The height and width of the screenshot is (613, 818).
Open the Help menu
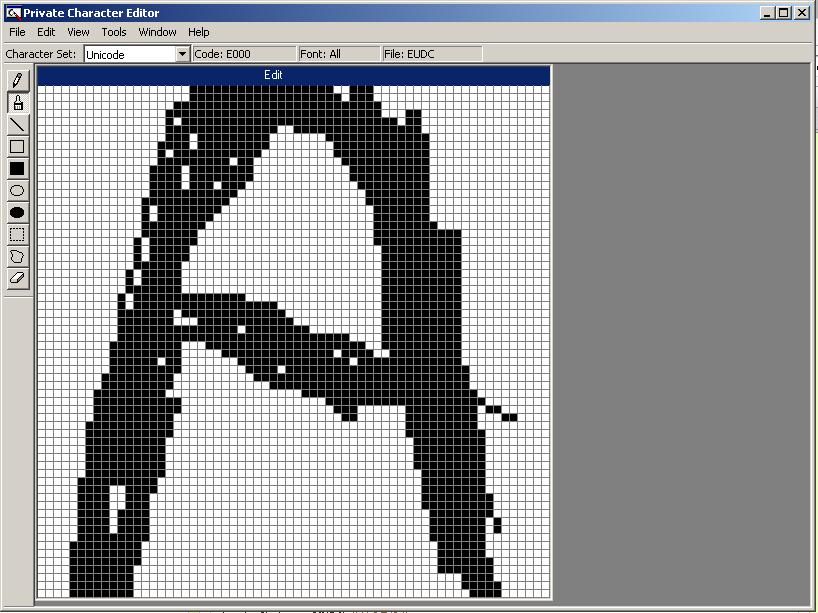pos(199,32)
